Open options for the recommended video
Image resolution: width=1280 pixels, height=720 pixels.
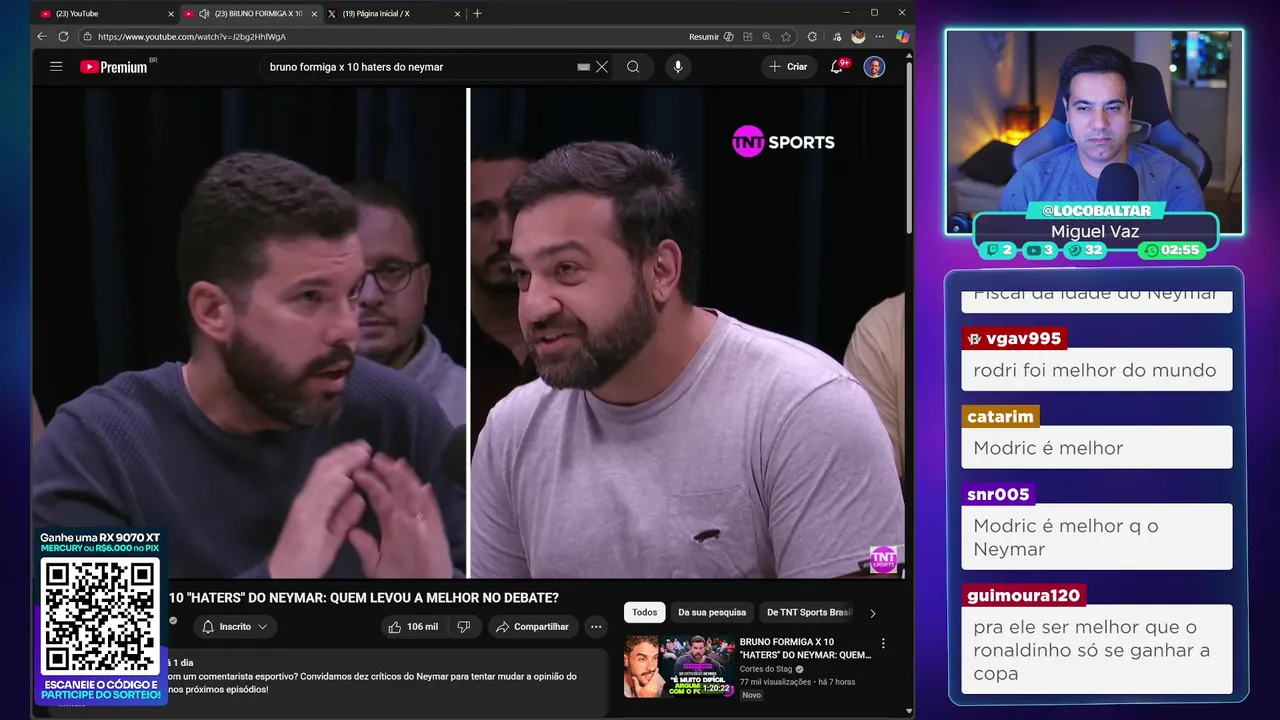pos(883,644)
